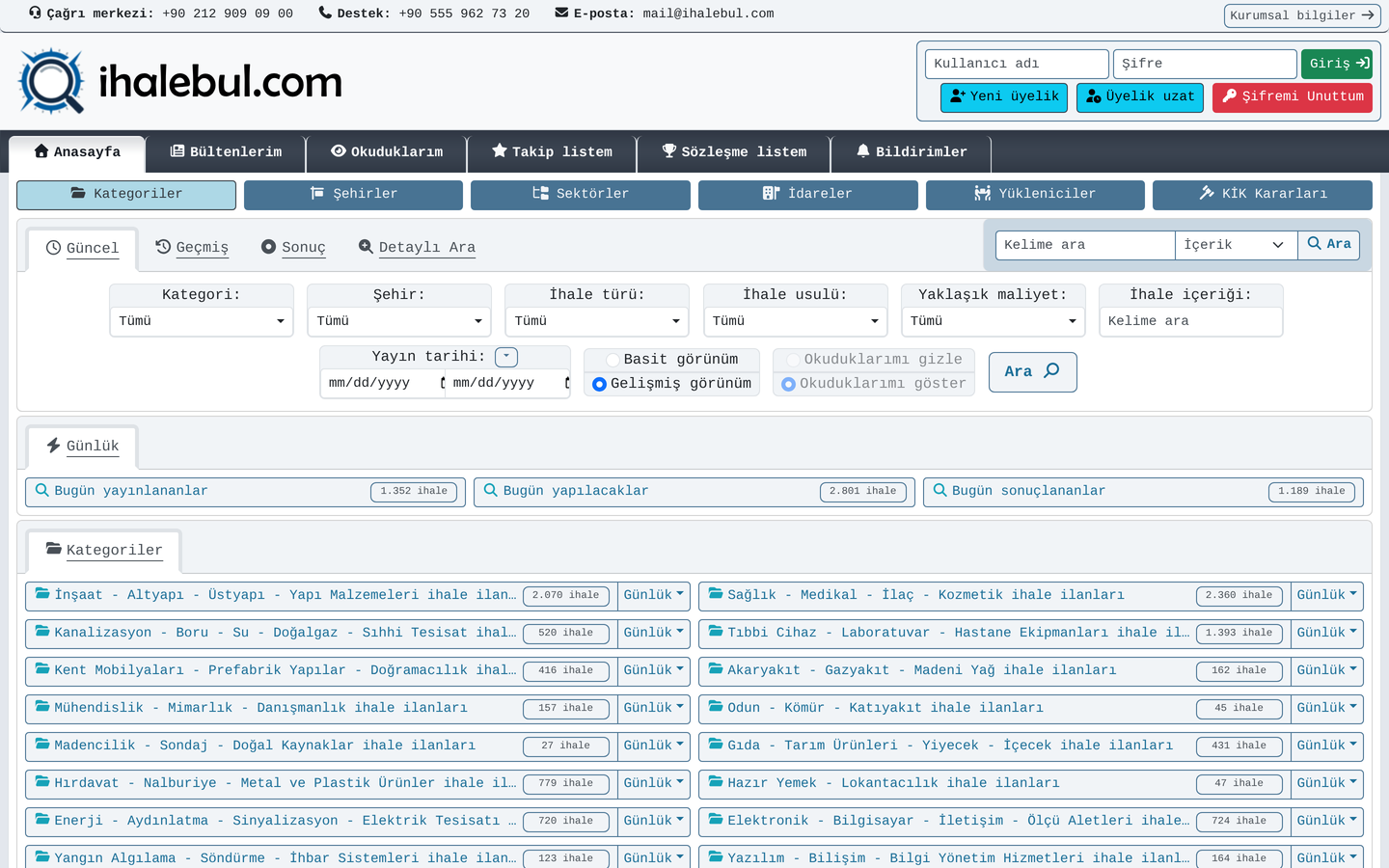Expand Günlük dropdown for Sağlık - Medikal row

click(x=1327, y=596)
